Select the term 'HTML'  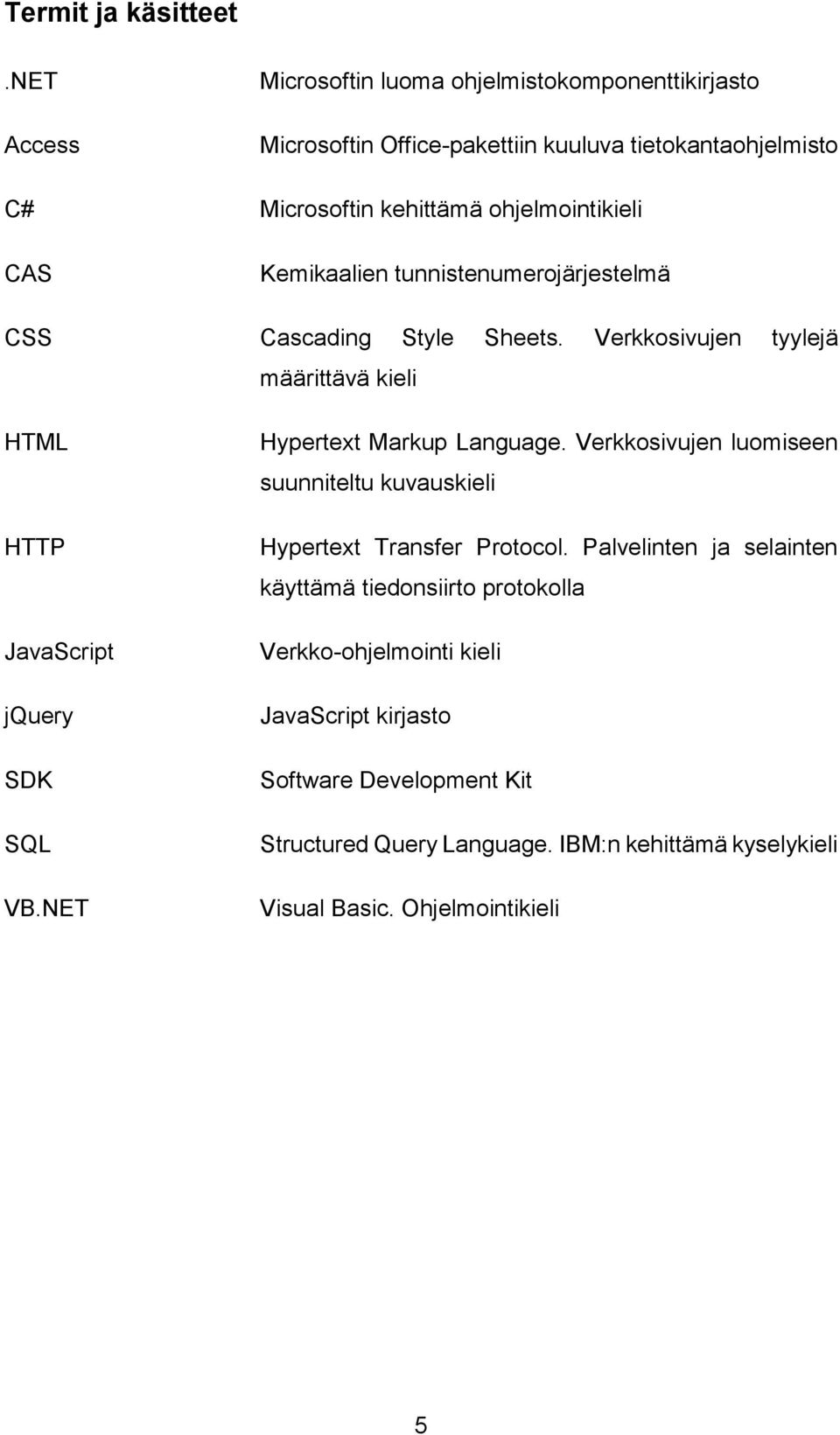tap(36, 442)
